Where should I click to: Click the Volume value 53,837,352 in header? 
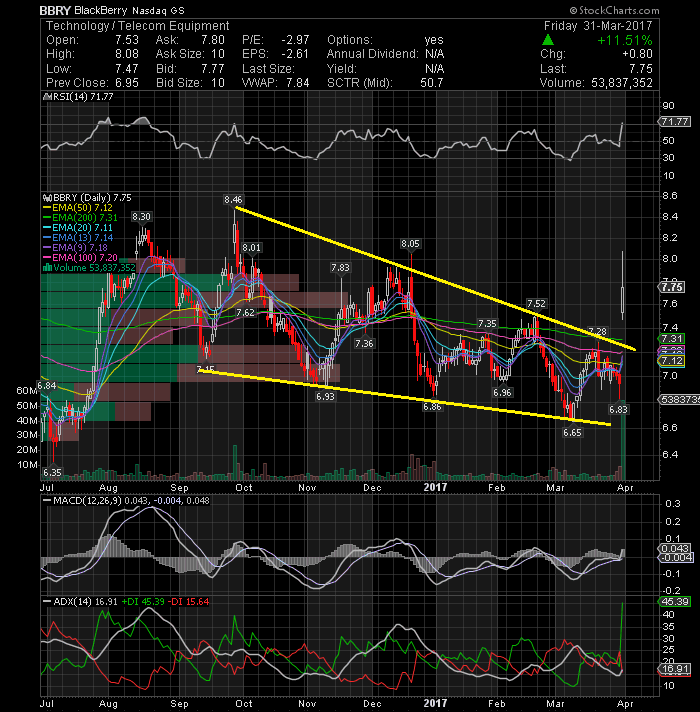click(621, 83)
